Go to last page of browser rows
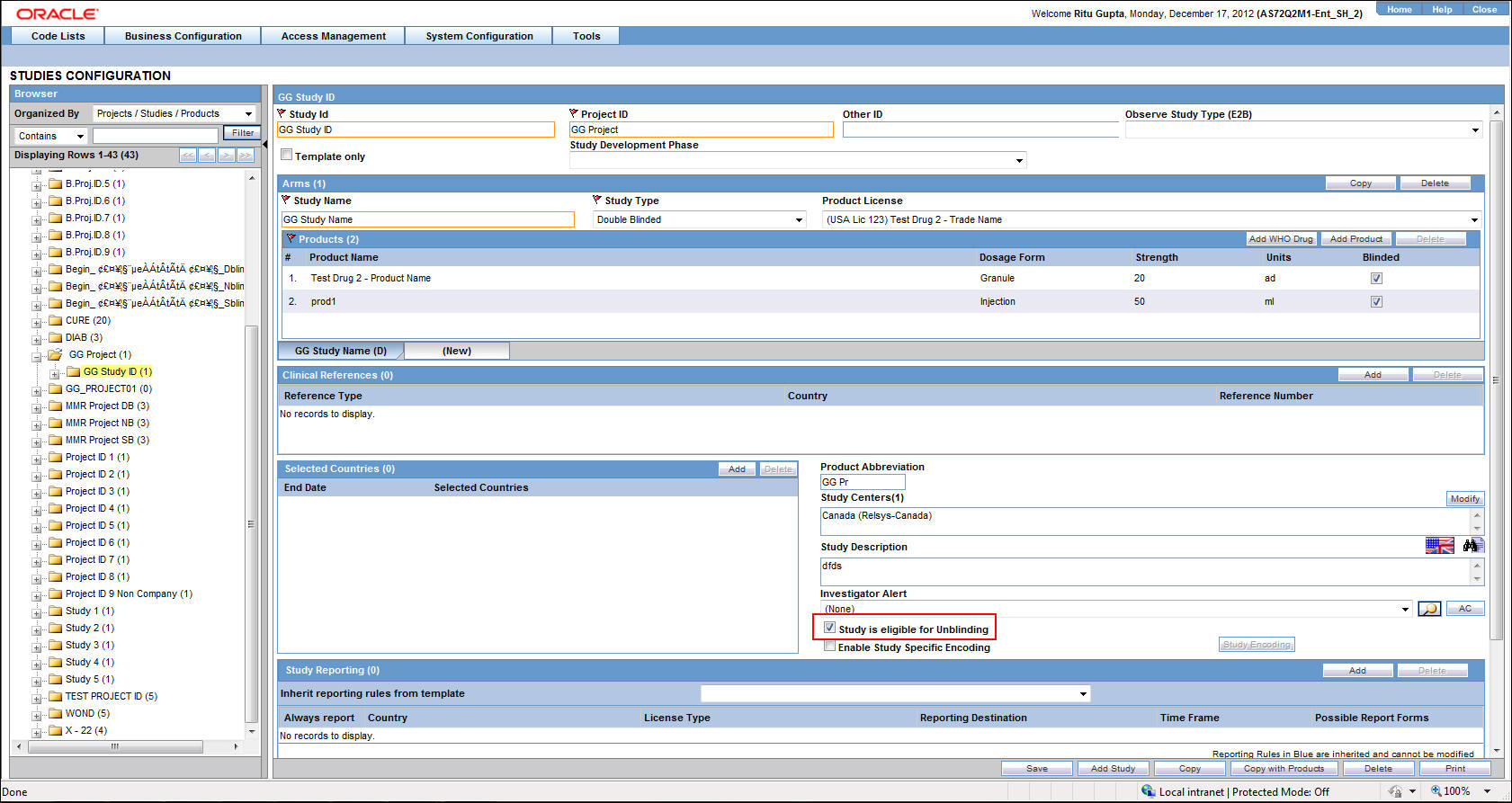1512x803 pixels. tap(245, 156)
